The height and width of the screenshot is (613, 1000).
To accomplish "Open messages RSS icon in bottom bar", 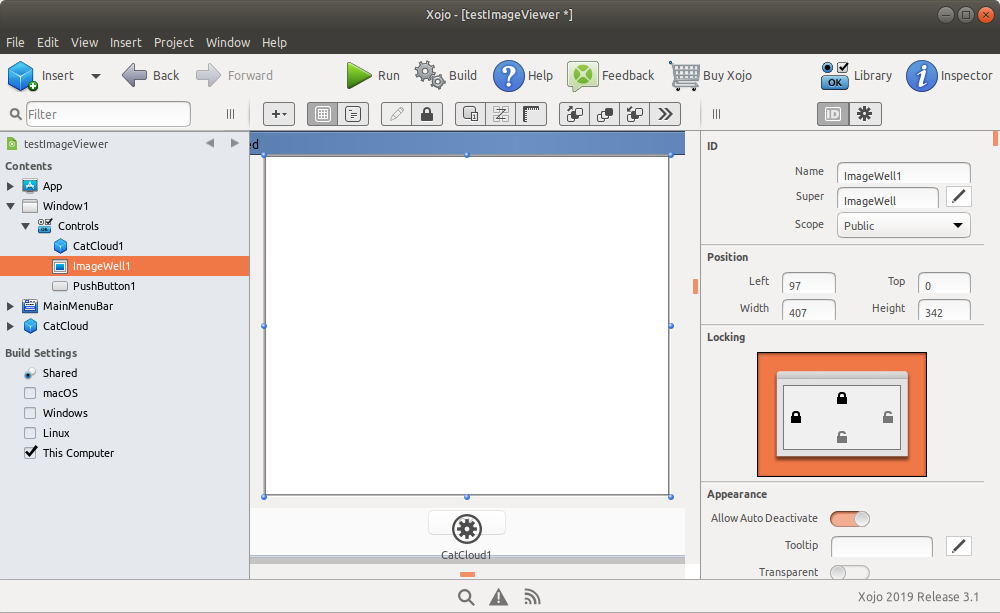I will click(532, 597).
